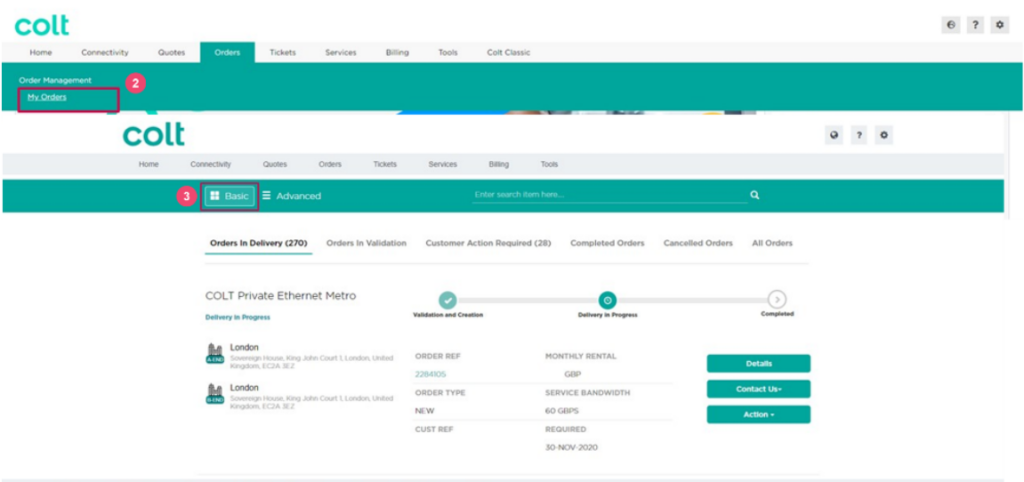This screenshot has height=482, width=1024.
Task: Open the My Orders link
Action: (47, 97)
